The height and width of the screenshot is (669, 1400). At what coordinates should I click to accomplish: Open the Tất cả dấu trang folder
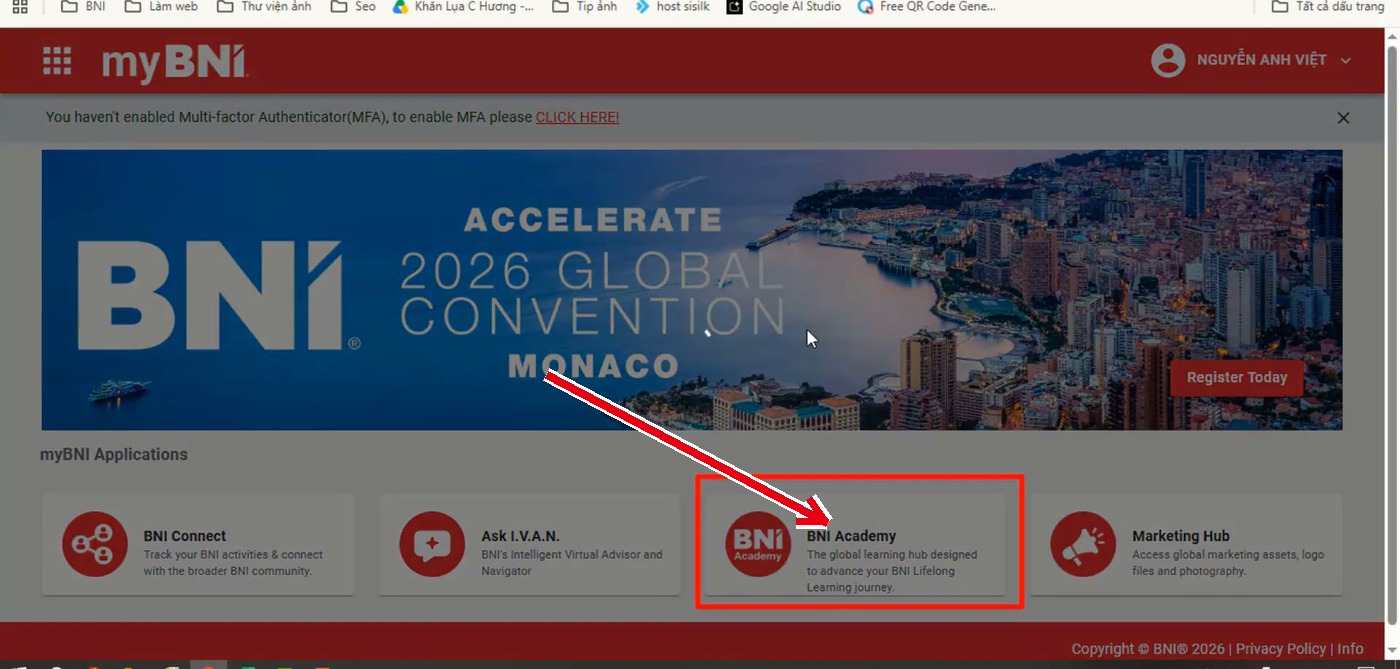[x=1328, y=6]
